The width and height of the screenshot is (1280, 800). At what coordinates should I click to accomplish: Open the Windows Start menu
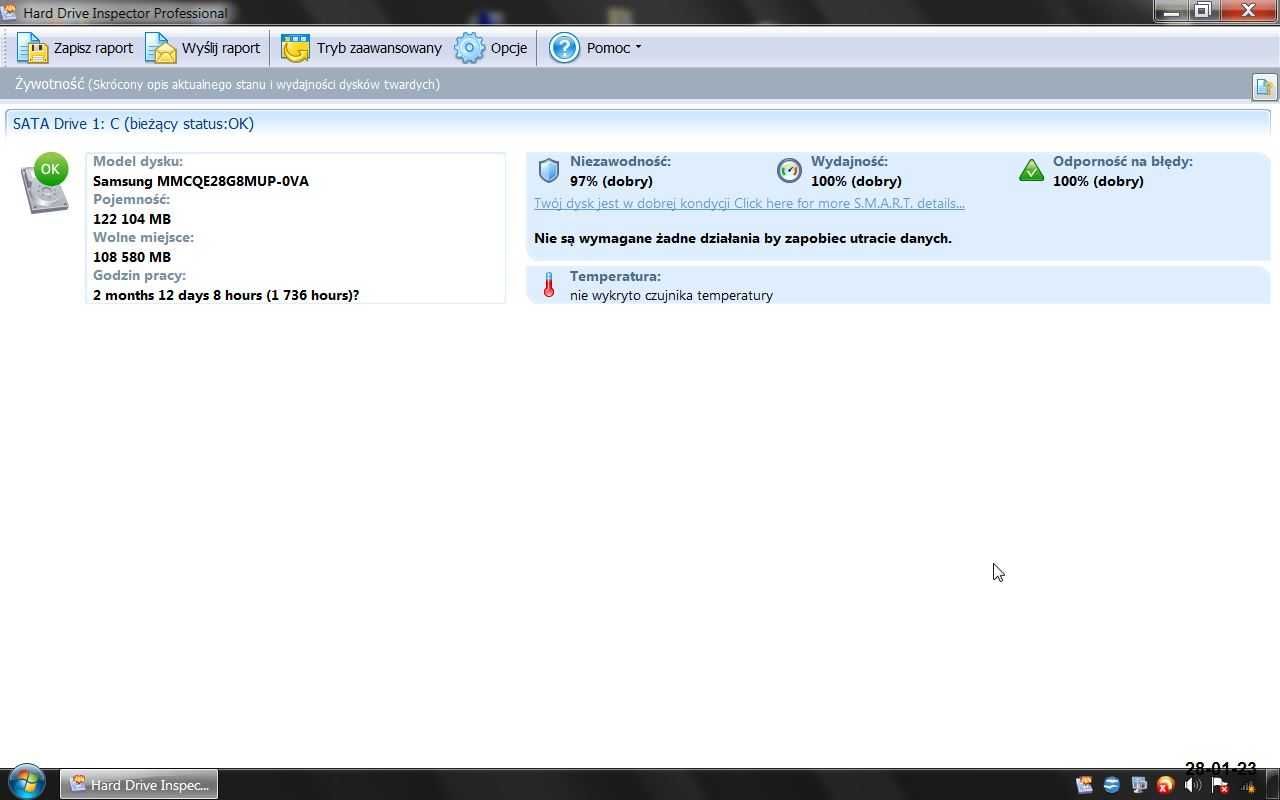pos(26,783)
